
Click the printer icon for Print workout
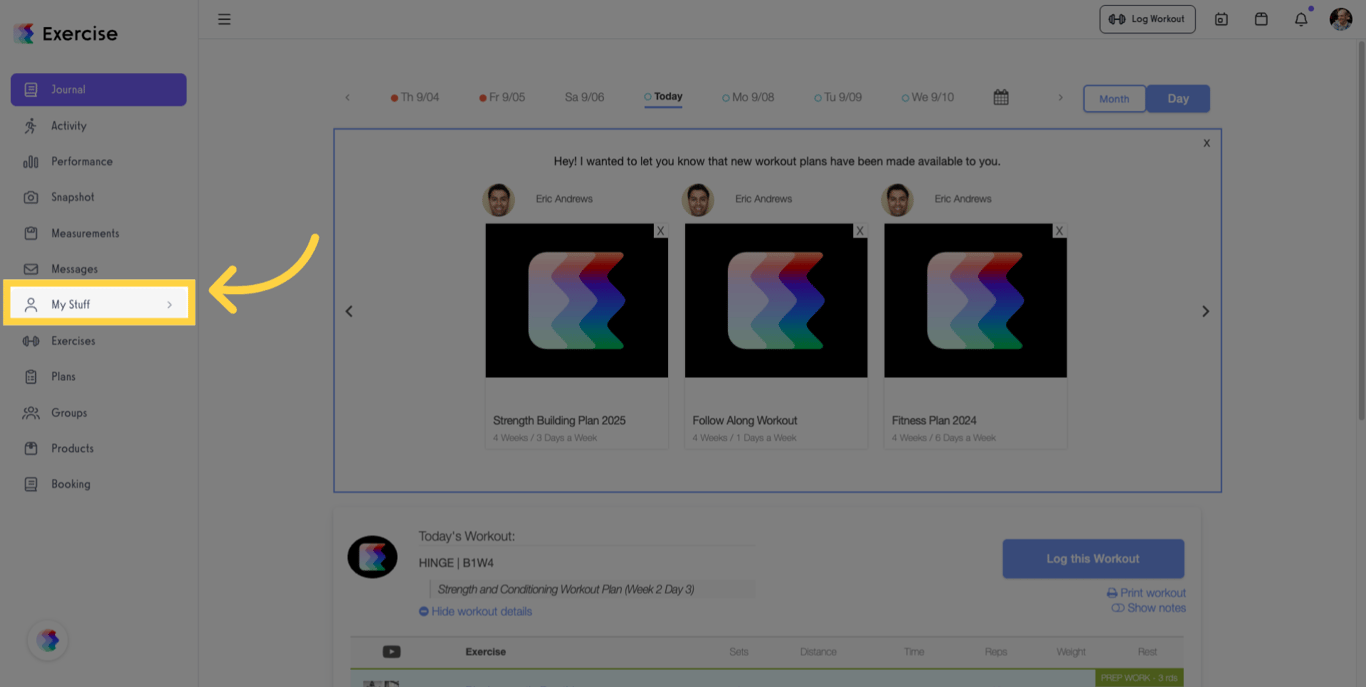tap(1112, 593)
